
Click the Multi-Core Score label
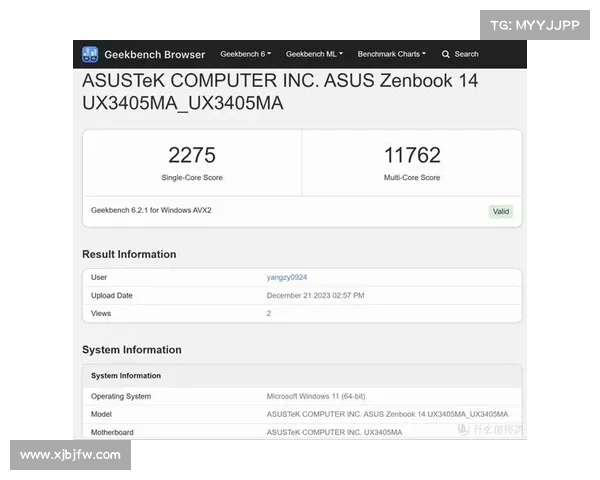[412, 178]
